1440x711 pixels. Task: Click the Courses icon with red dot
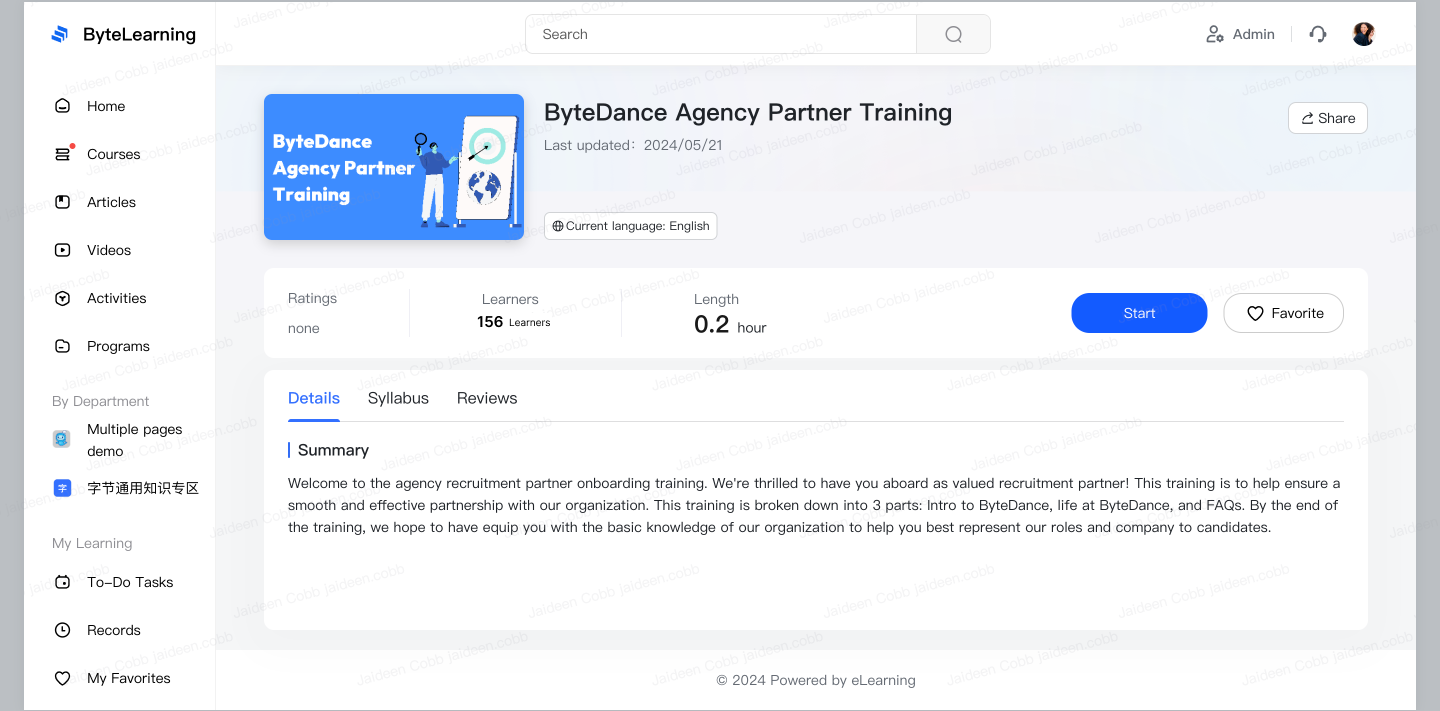(63, 153)
